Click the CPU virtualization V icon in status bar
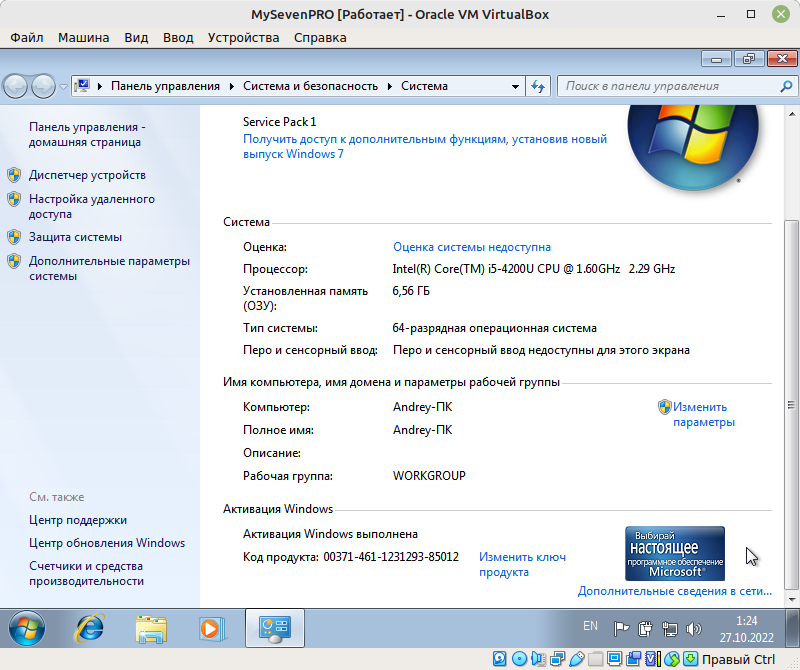This screenshot has height=670, width=800. [651, 659]
